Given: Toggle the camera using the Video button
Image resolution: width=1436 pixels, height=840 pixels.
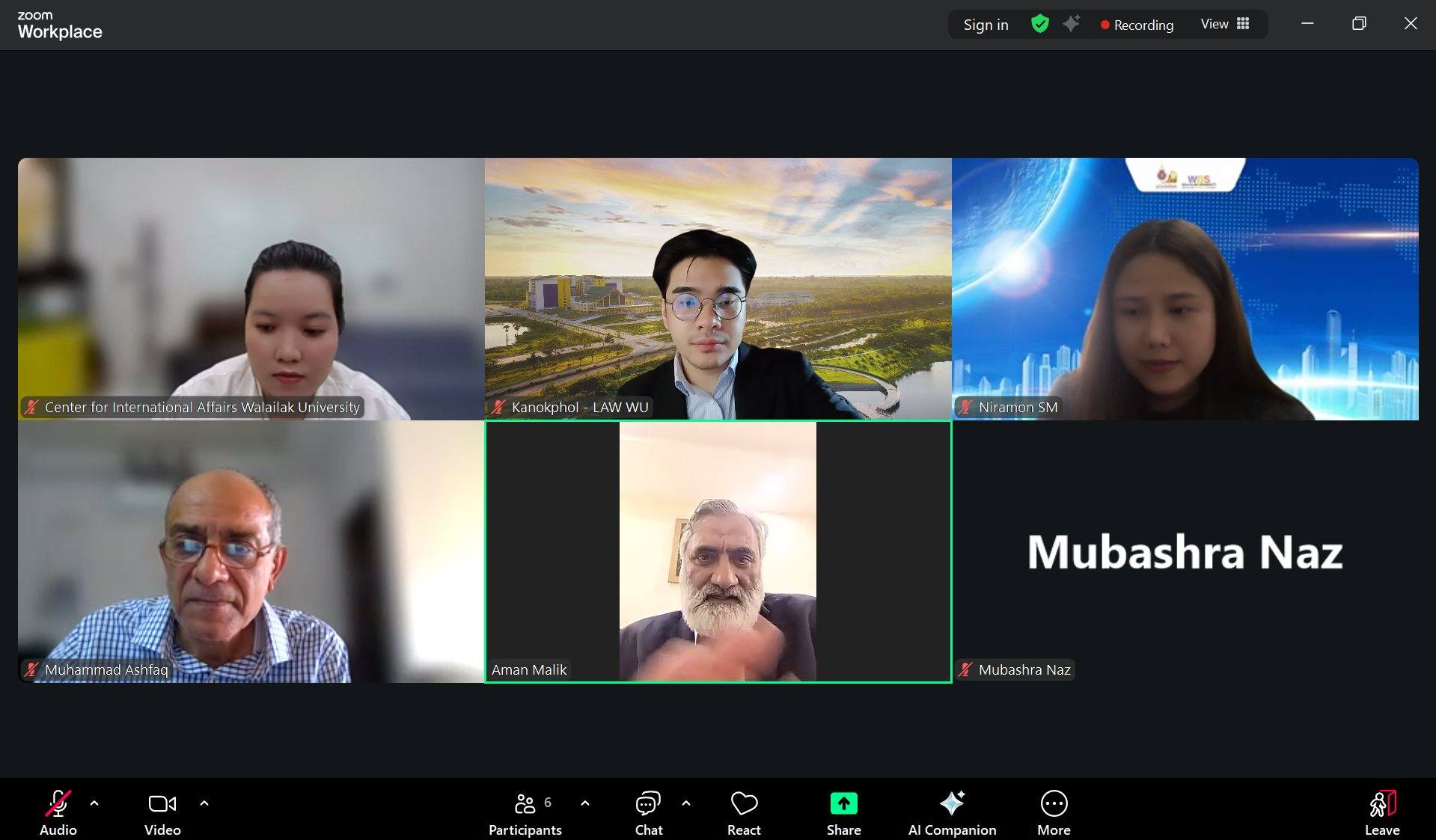Looking at the screenshot, I should pos(162,812).
